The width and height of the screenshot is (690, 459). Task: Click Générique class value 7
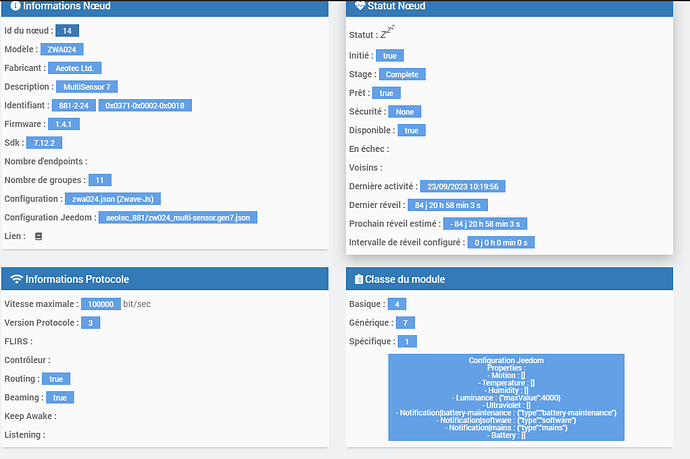coord(405,323)
